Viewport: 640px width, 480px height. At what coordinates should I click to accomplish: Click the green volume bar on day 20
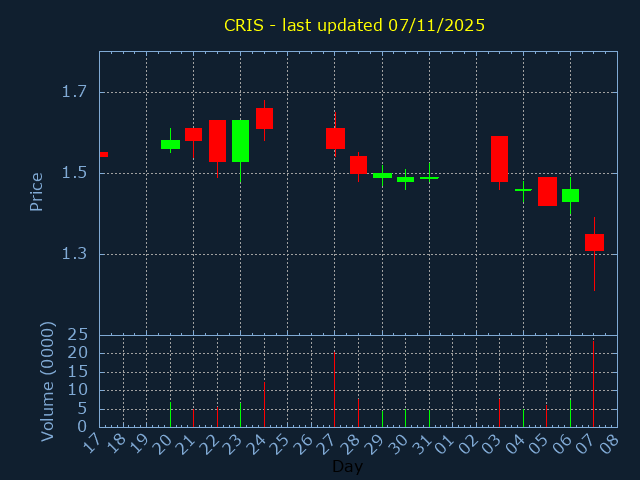(x=170, y=414)
